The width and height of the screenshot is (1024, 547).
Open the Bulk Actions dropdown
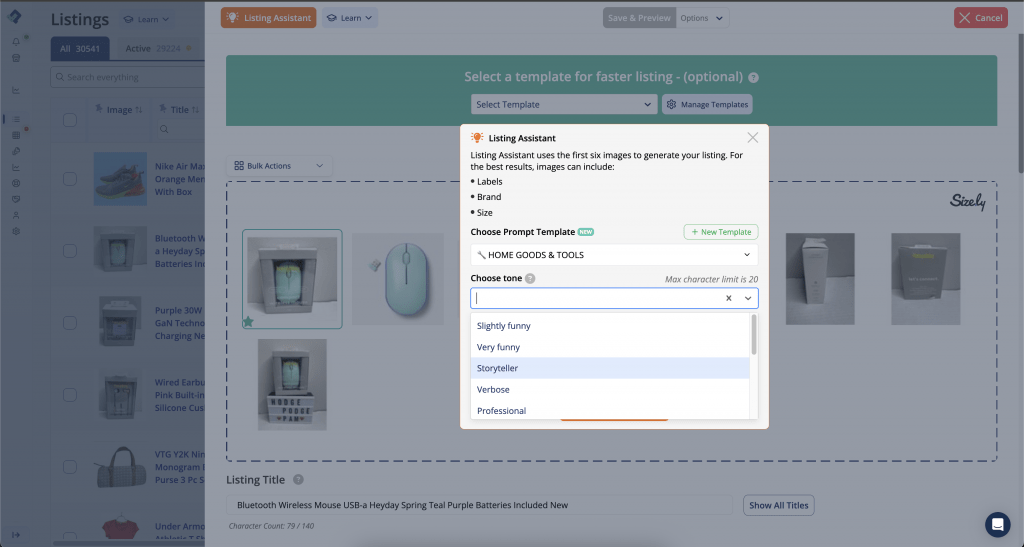click(279, 166)
